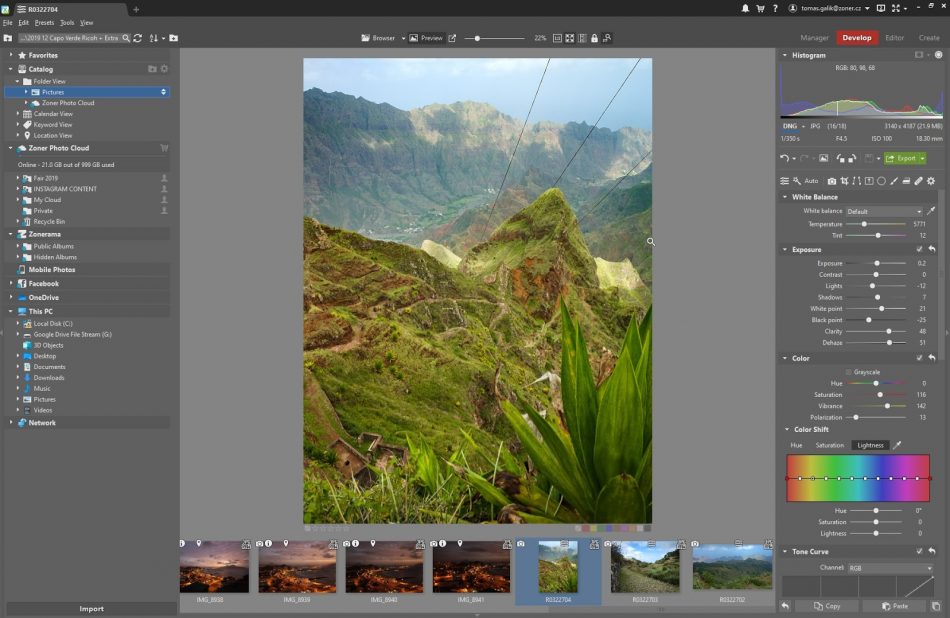This screenshot has width=950, height=618.
Task: Switch to the Manager module
Action: [814, 38]
